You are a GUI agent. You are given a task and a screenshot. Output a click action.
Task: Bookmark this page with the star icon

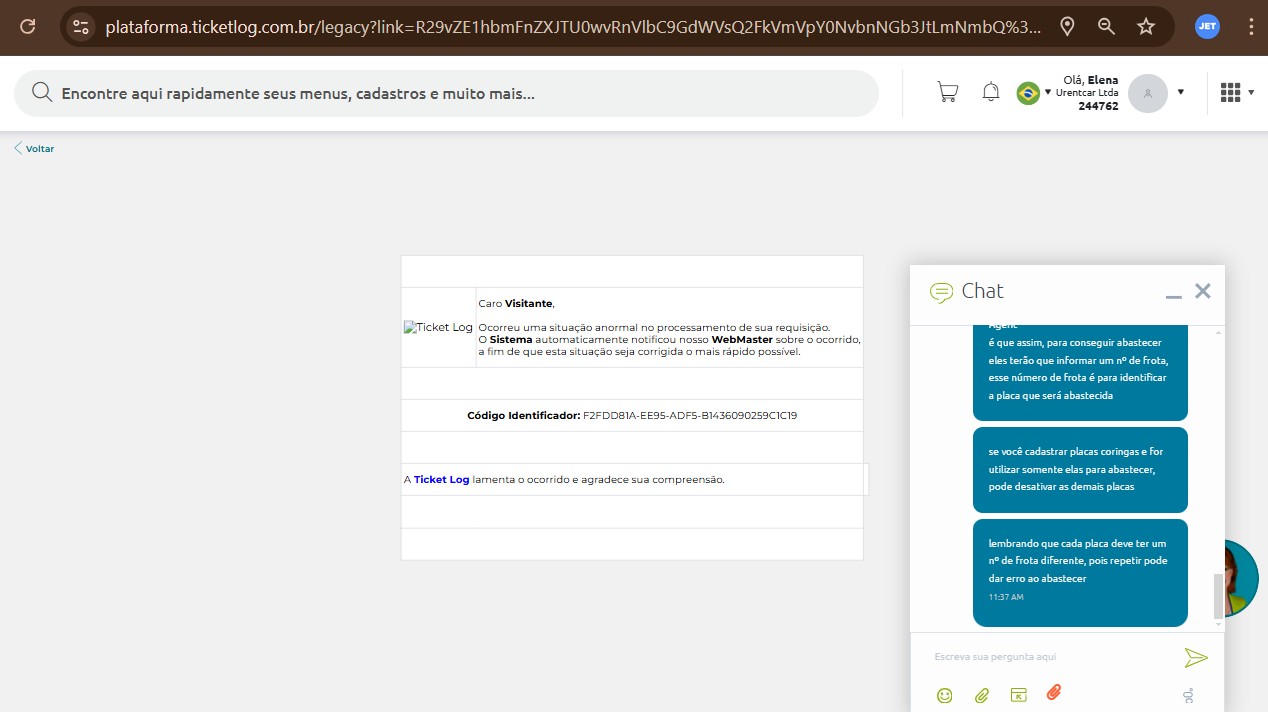(1146, 27)
